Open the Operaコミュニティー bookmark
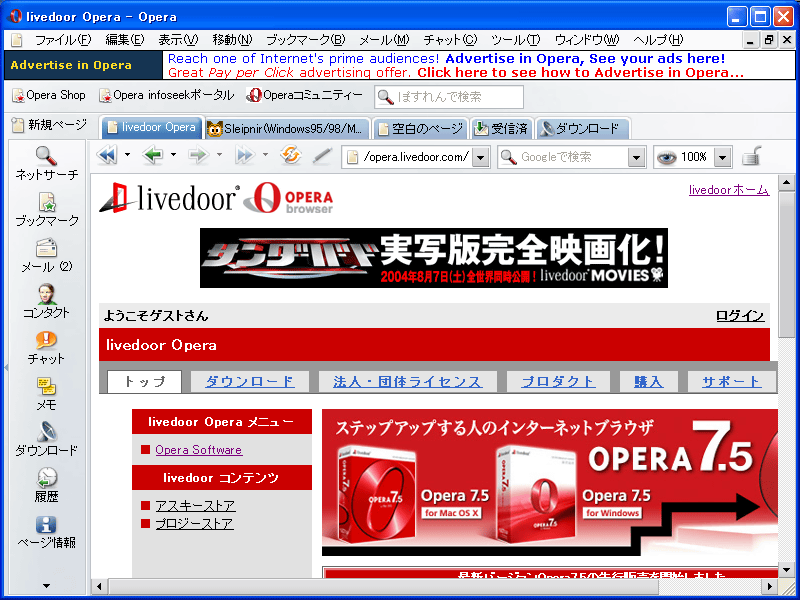This screenshot has width=800, height=600. pos(304,95)
